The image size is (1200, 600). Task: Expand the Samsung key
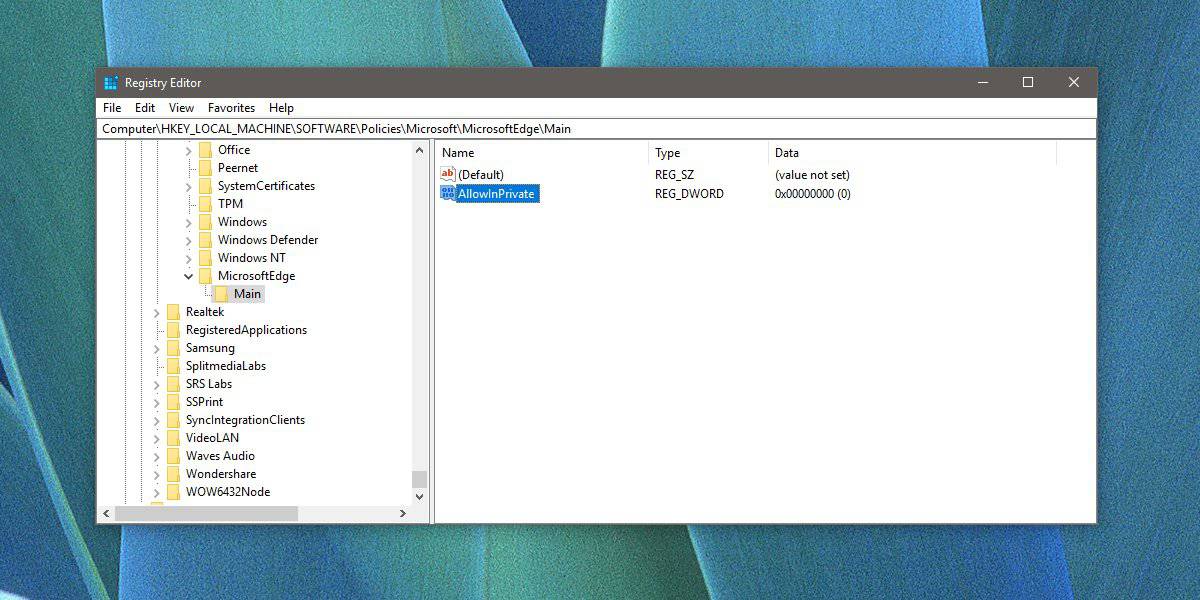click(157, 348)
